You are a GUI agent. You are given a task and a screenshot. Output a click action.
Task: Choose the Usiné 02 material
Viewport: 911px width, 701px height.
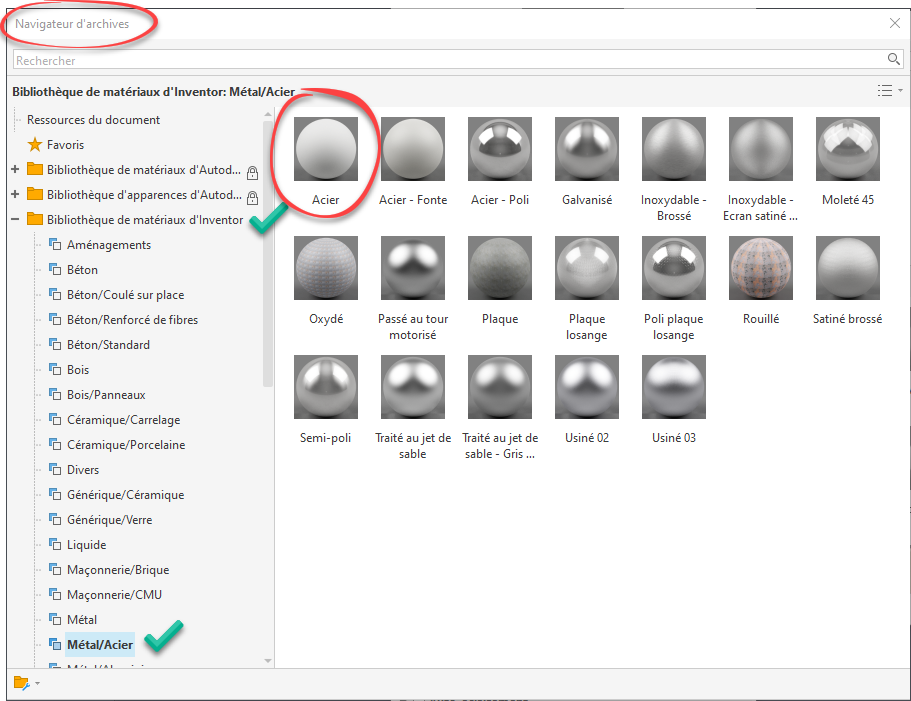tap(587, 387)
